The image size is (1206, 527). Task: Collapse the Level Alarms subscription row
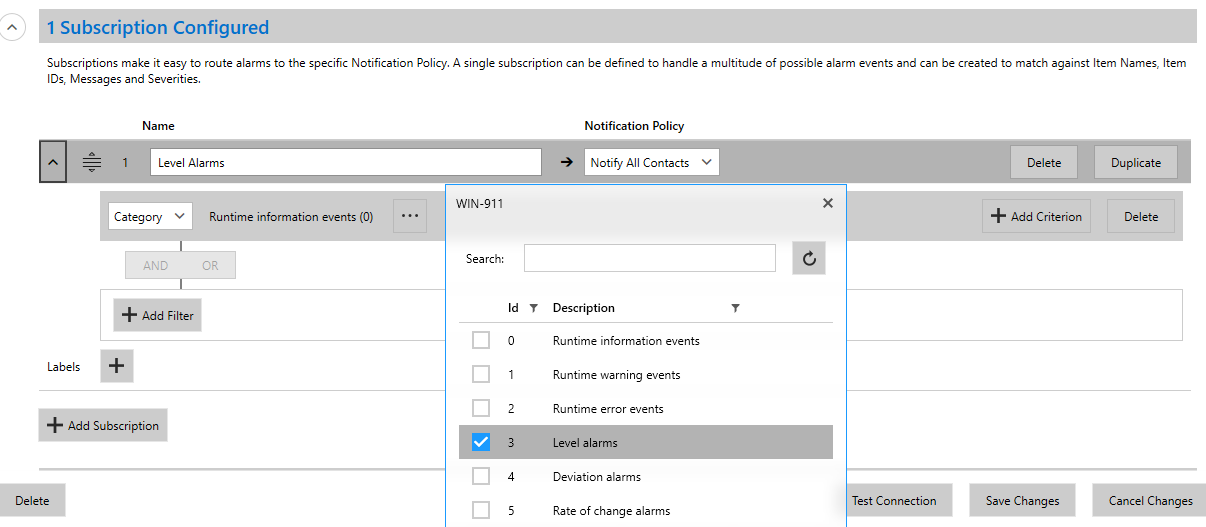53,162
